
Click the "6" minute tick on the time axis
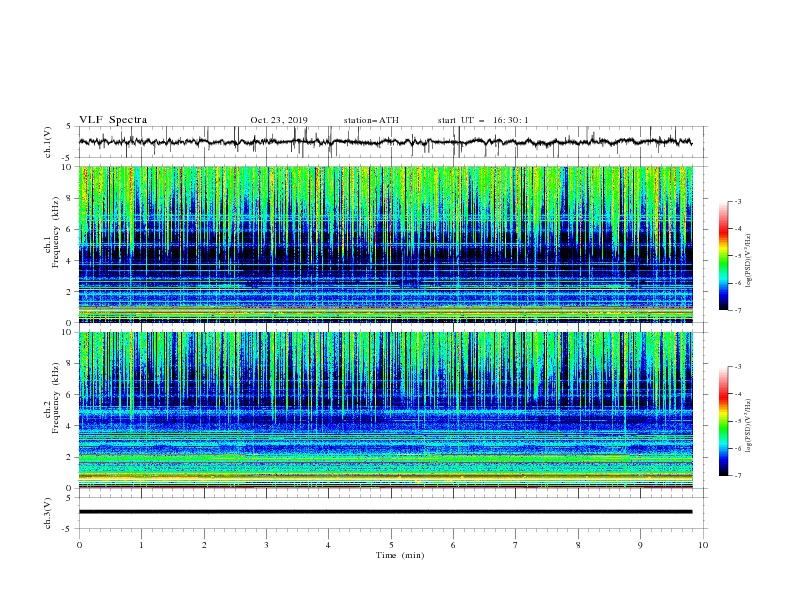(x=453, y=545)
